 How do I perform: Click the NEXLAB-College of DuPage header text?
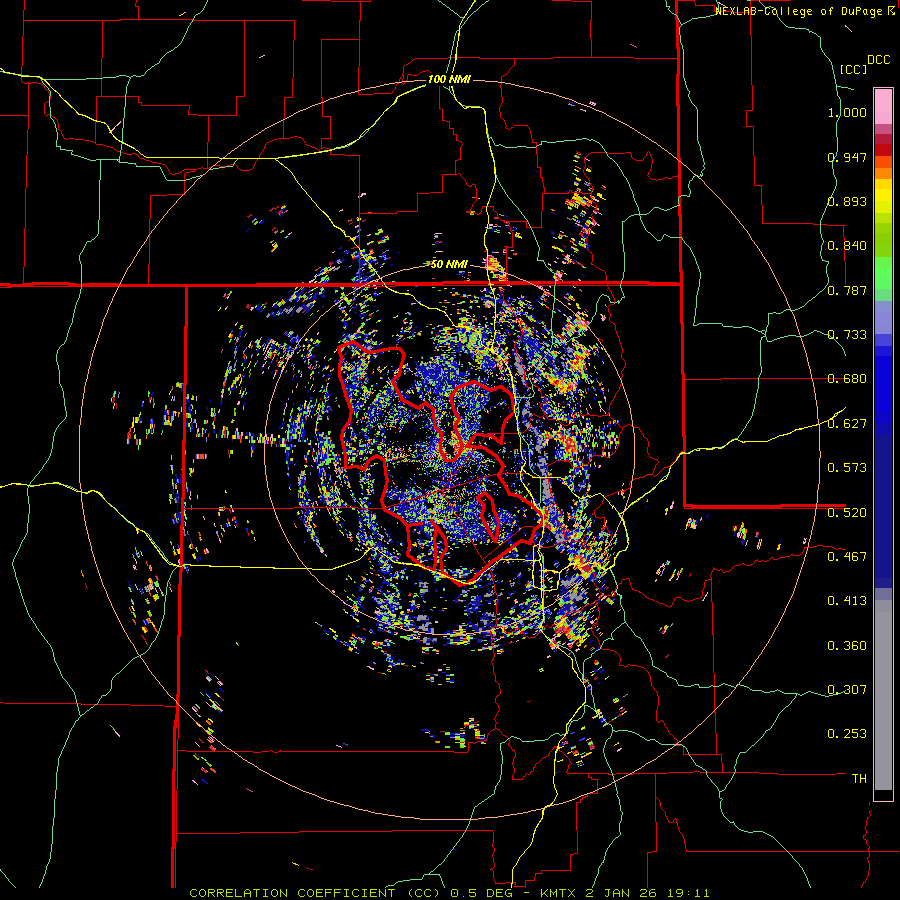tap(798, 11)
